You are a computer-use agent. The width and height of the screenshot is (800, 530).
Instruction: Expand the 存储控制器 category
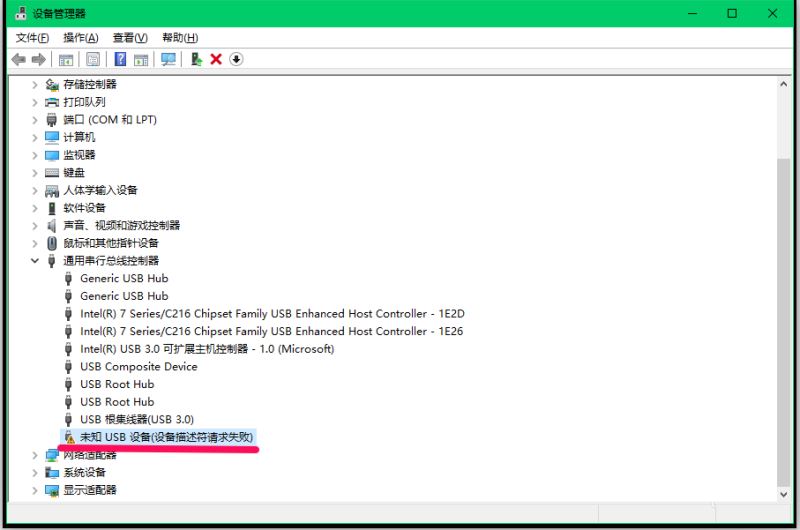pos(36,84)
